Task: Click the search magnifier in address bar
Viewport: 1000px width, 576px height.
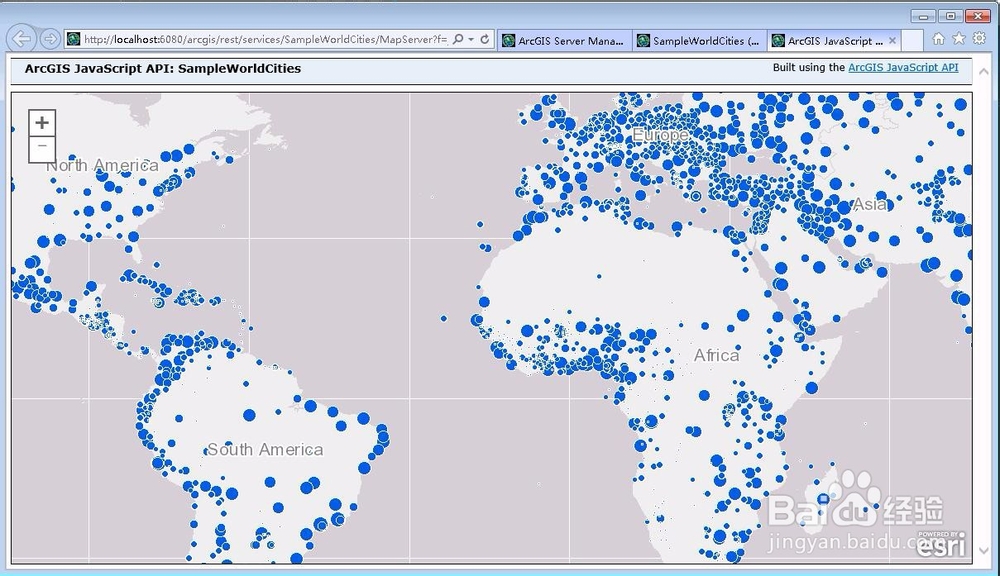Action: [x=458, y=40]
